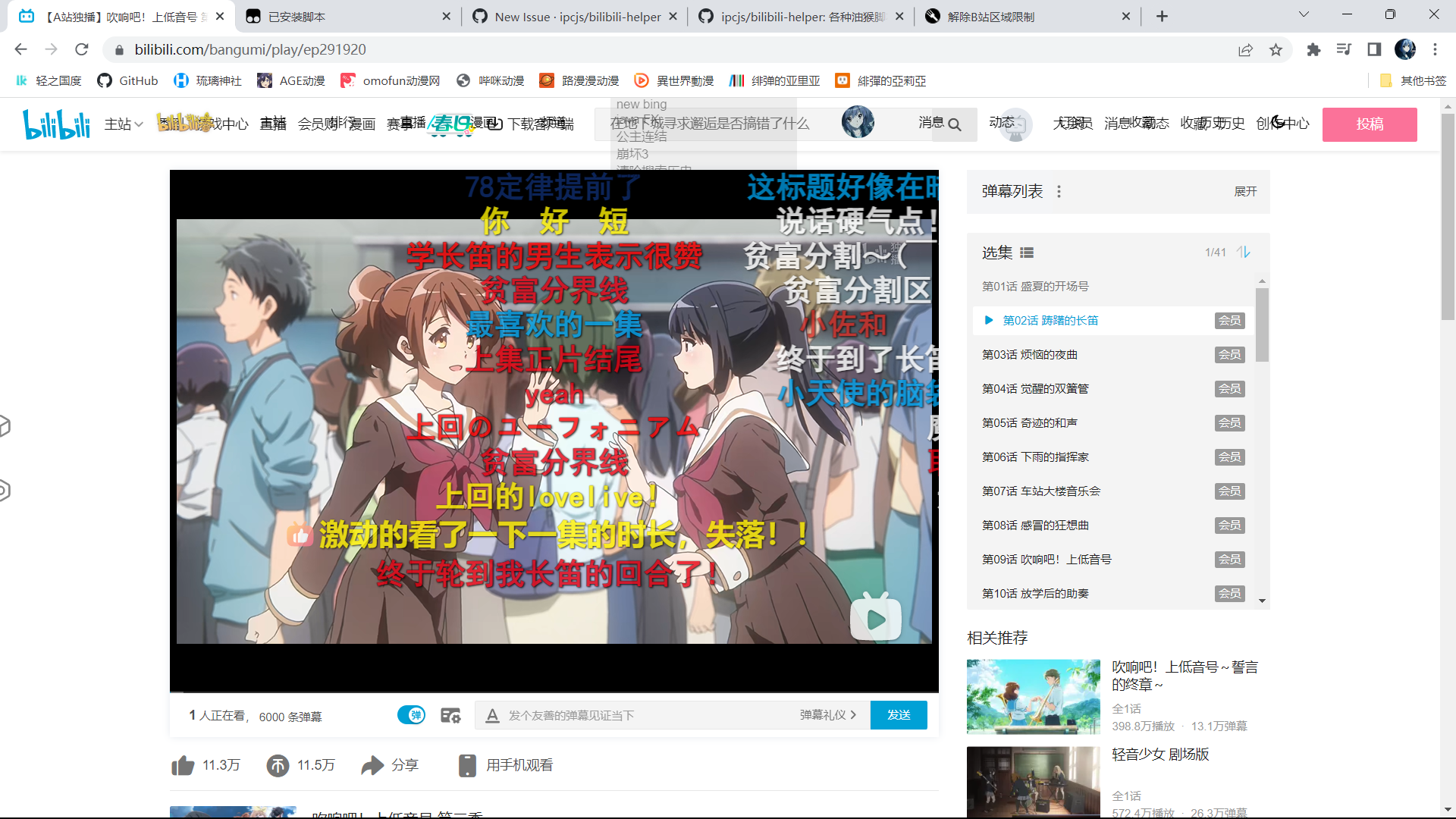
Task: Click the coin icon showing 11.5万
Action: pos(278,765)
